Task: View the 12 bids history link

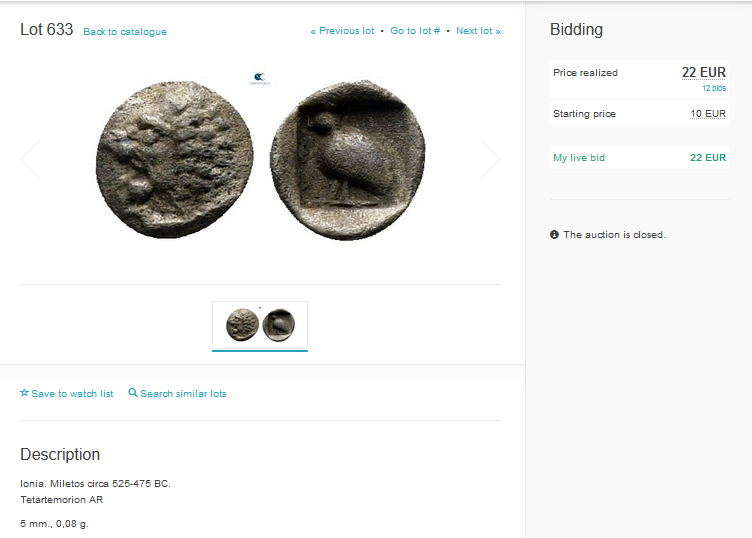Action: click(714, 88)
